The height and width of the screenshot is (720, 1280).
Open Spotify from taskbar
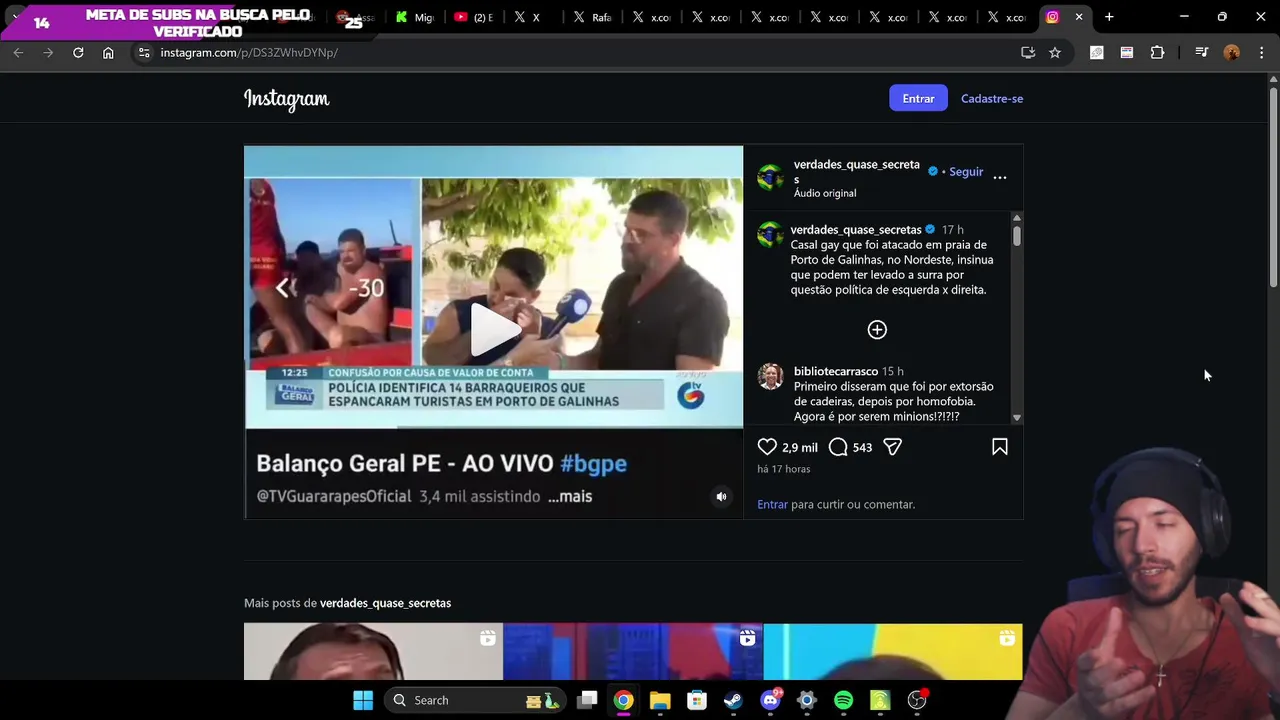[x=843, y=700]
